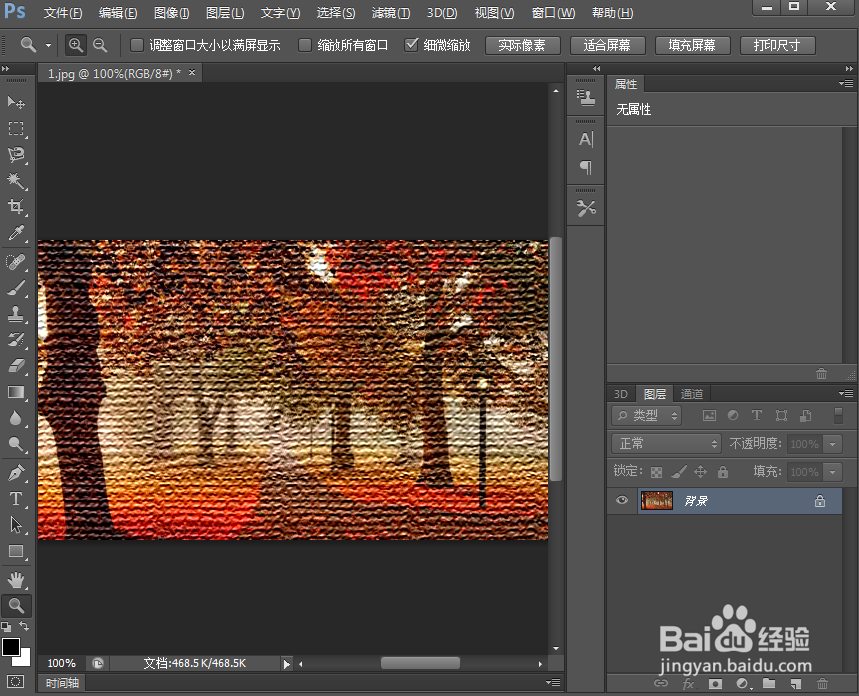Reset default foreground and background colors
The image size is (859, 696).
pyautogui.click(x=6, y=626)
